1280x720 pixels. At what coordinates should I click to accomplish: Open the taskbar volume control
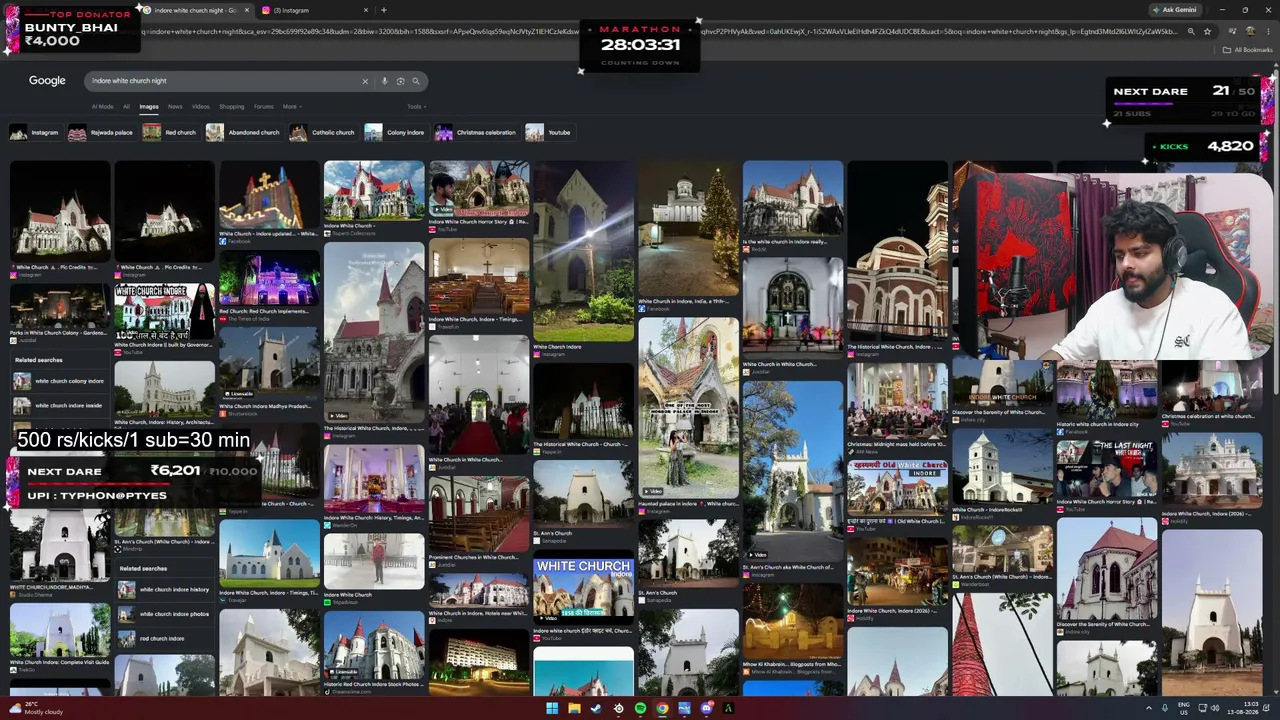(1215, 708)
